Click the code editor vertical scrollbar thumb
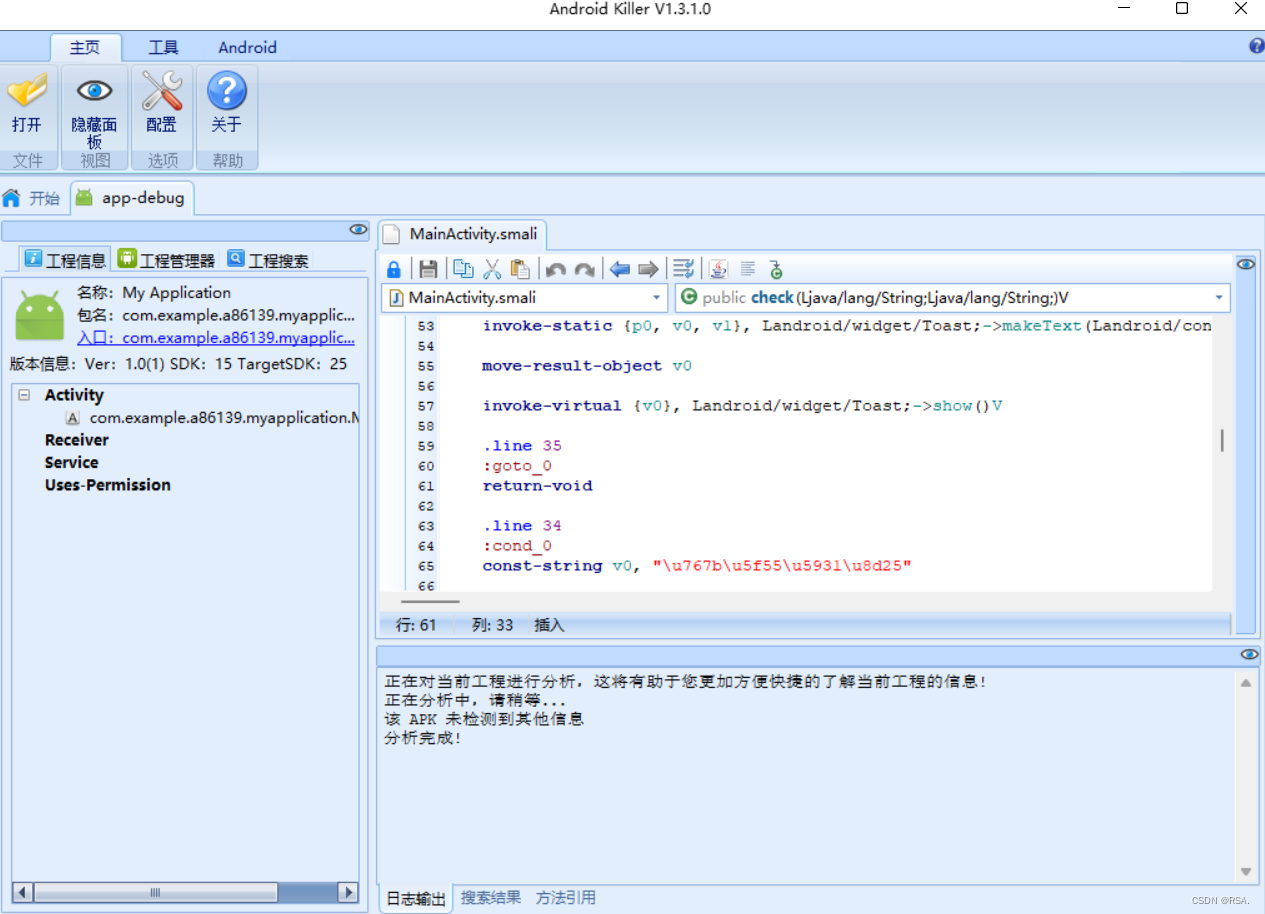This screenshot has width=1265, height=914. 1222,441
